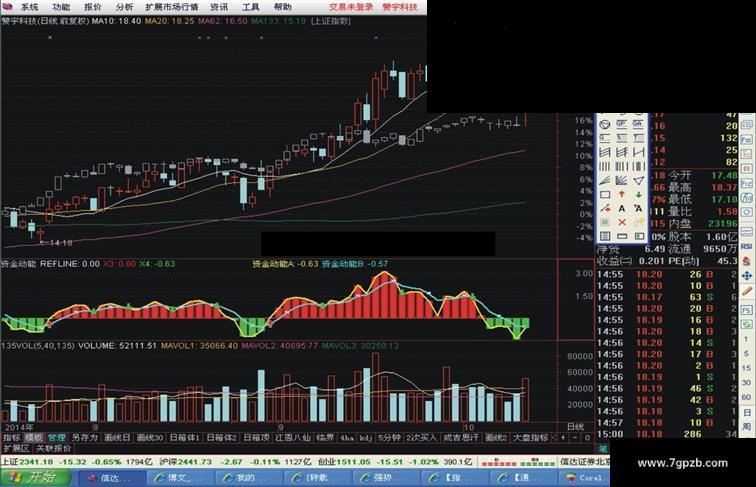Switch to 博文 IE taskbar window
The height and width of the screenshot is (487, 756).
pyautogui.click(x=179, y=478)
